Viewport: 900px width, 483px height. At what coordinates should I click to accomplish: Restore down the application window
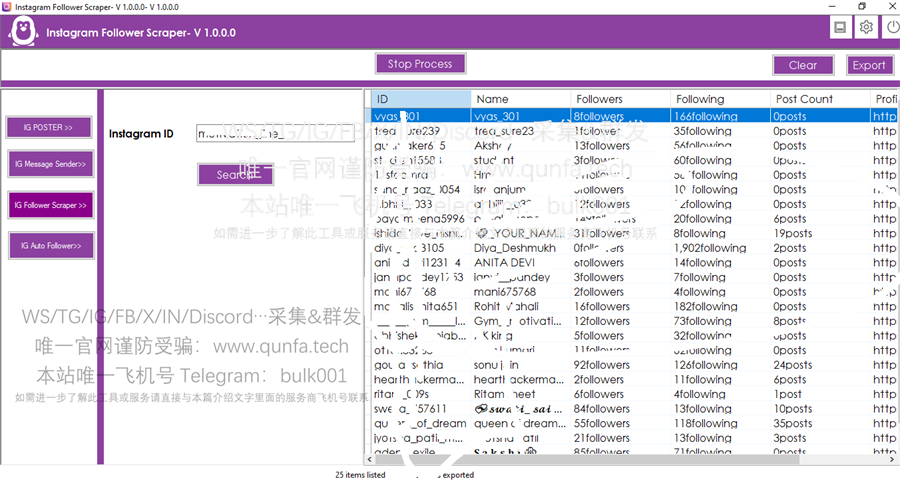(x=862, y=6)
